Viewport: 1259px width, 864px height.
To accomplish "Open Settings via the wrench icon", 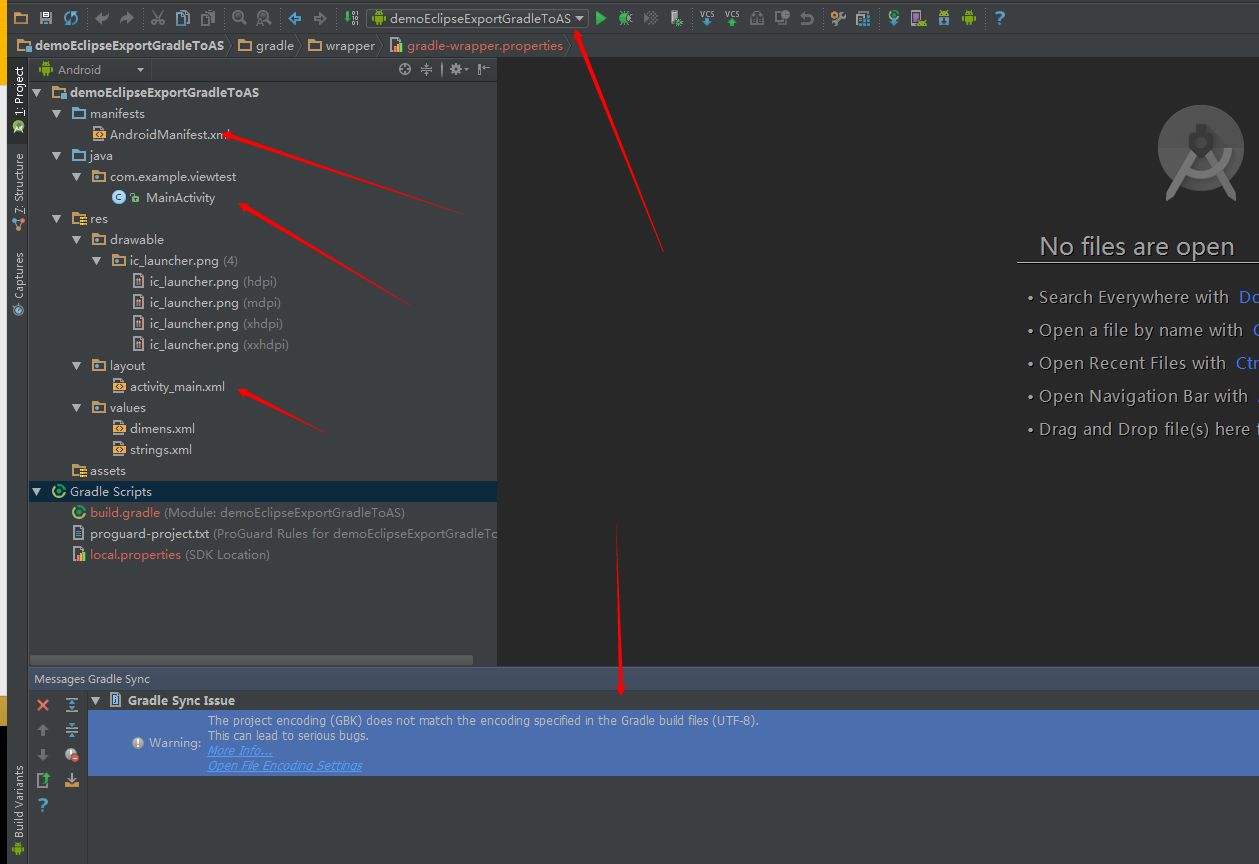I will pyautogui.click(x=838, y=18).
